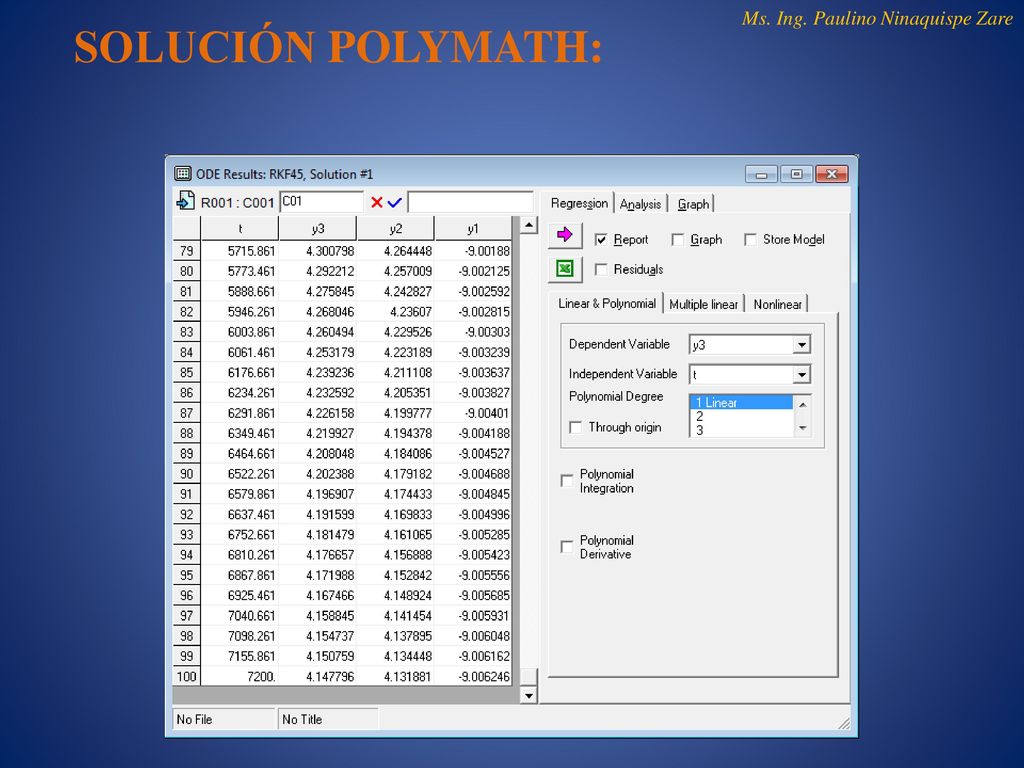This screenshot has width=1024, height=768.
Task: Click the cell name field showing C01
Action: pos(321,202)
